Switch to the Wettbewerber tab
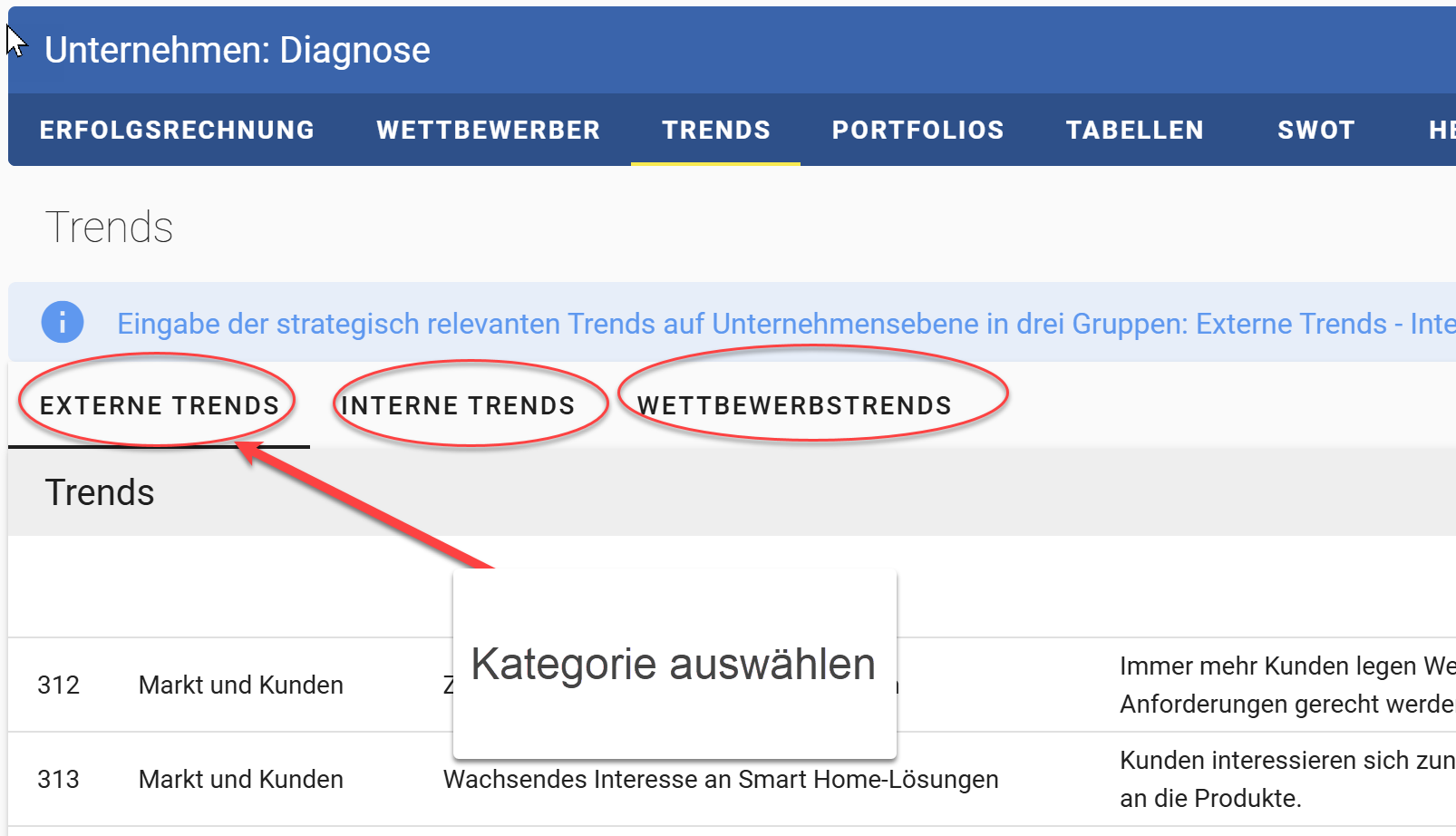The image size is (1456, 836). click(488, 130)
